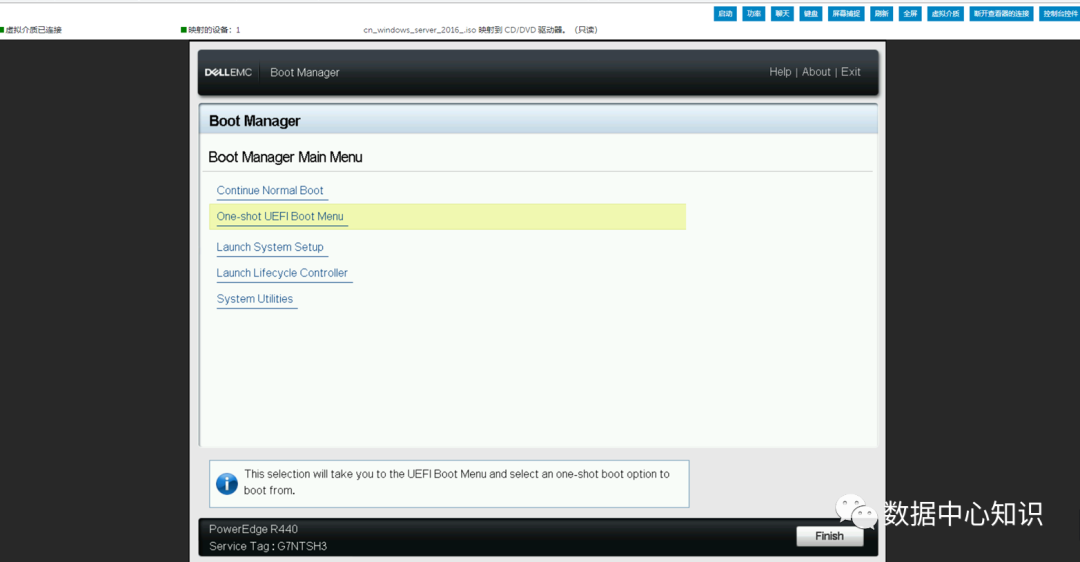This screenshot has width=1080, height=562.
Task: Click the 虚拟介质已连接 status text
Action: (x=33, y=30)
